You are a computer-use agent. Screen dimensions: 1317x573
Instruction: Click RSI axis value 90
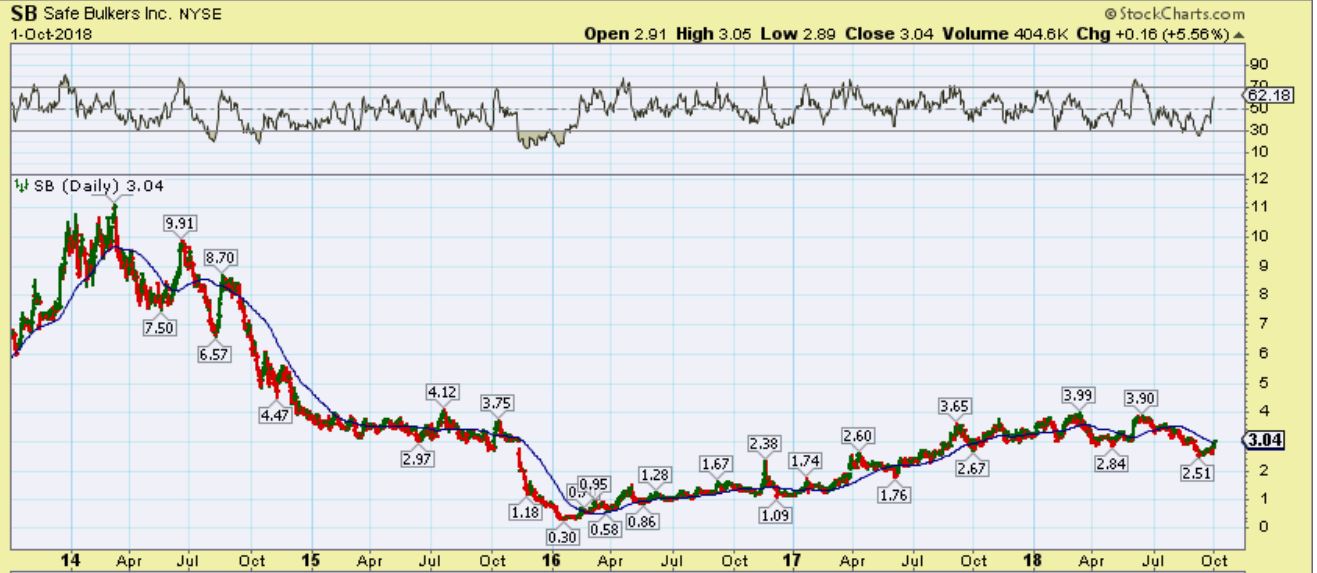point(1259,63)
